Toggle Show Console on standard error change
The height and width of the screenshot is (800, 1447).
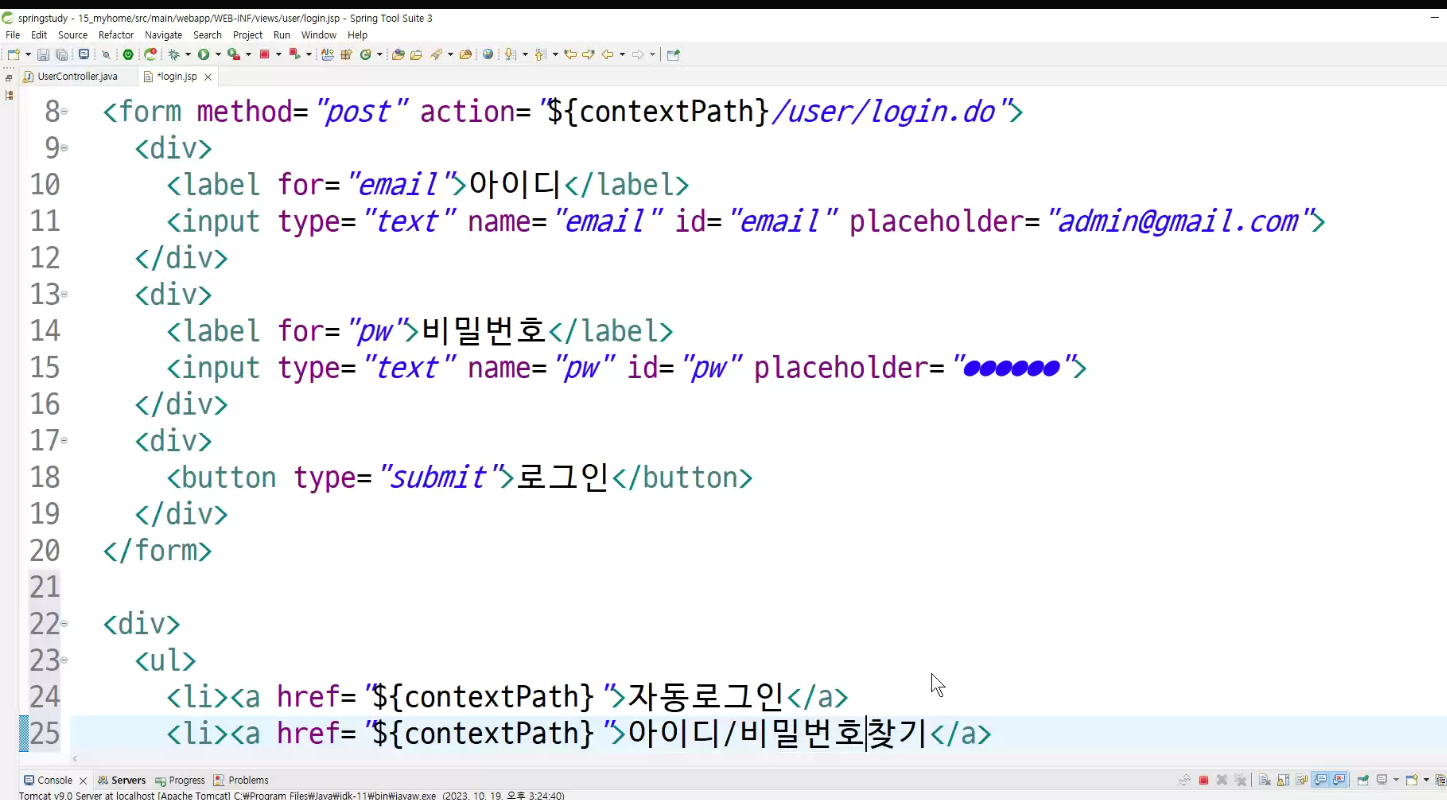[x=1338, y=780]
